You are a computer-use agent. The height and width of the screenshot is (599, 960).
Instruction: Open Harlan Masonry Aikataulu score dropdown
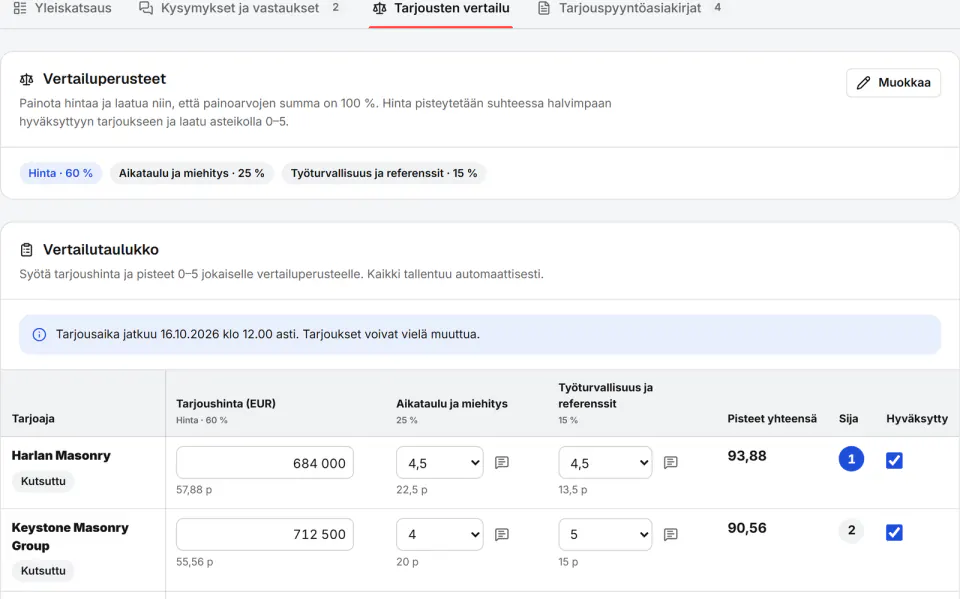[440, 463]
